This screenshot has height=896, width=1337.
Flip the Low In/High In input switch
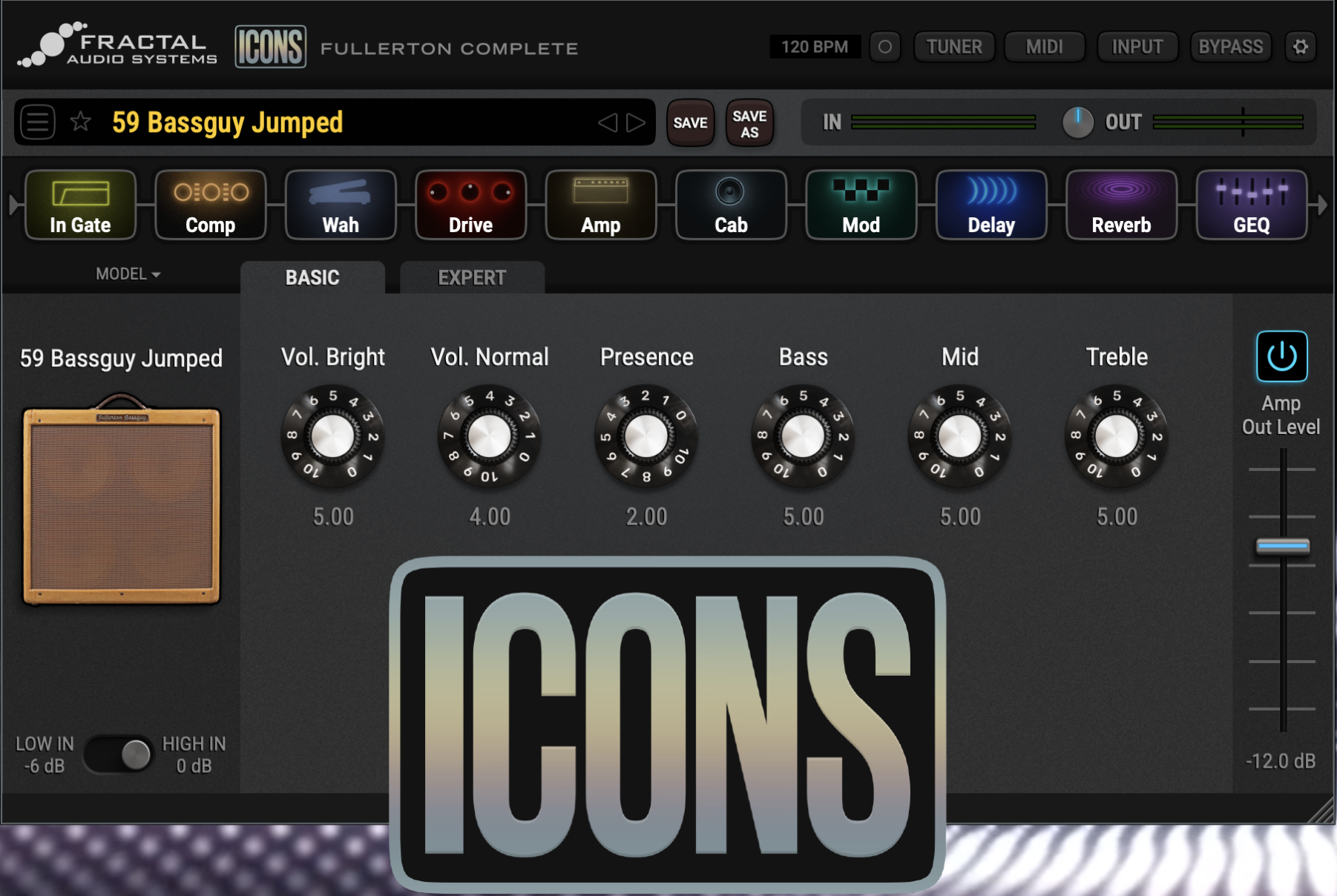(x=119, y=755)
